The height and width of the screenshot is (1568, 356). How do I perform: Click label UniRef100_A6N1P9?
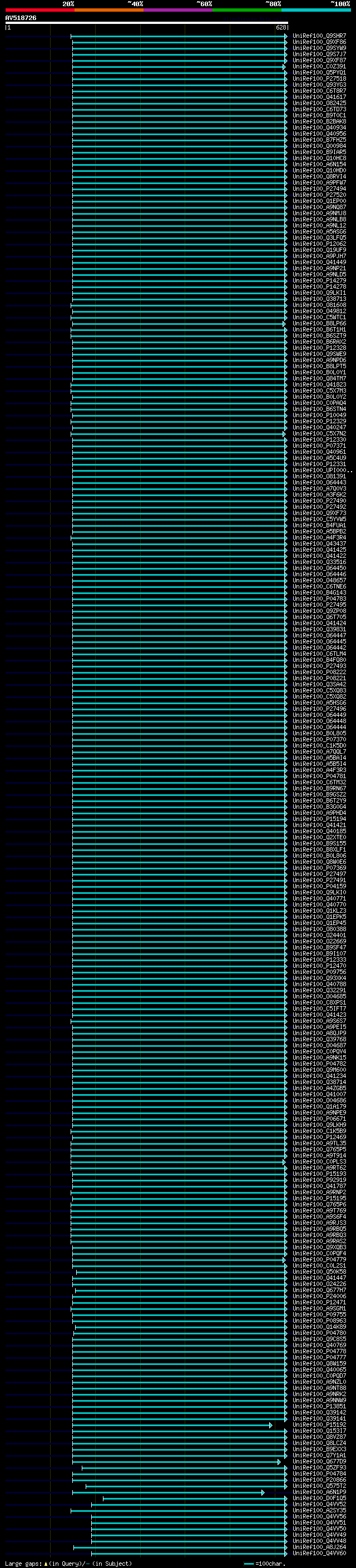pos(319,1492)
